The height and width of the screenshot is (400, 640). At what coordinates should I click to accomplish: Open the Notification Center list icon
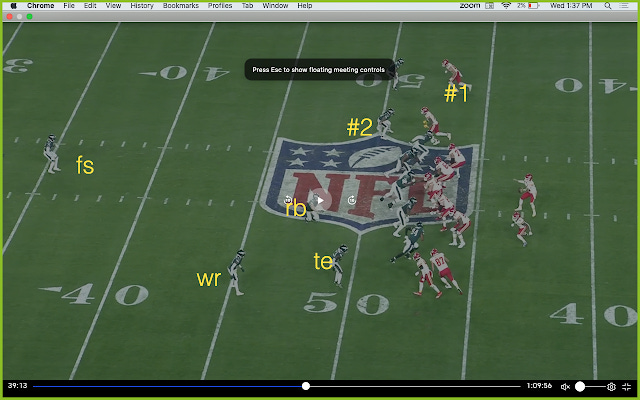tap(624, 6)
